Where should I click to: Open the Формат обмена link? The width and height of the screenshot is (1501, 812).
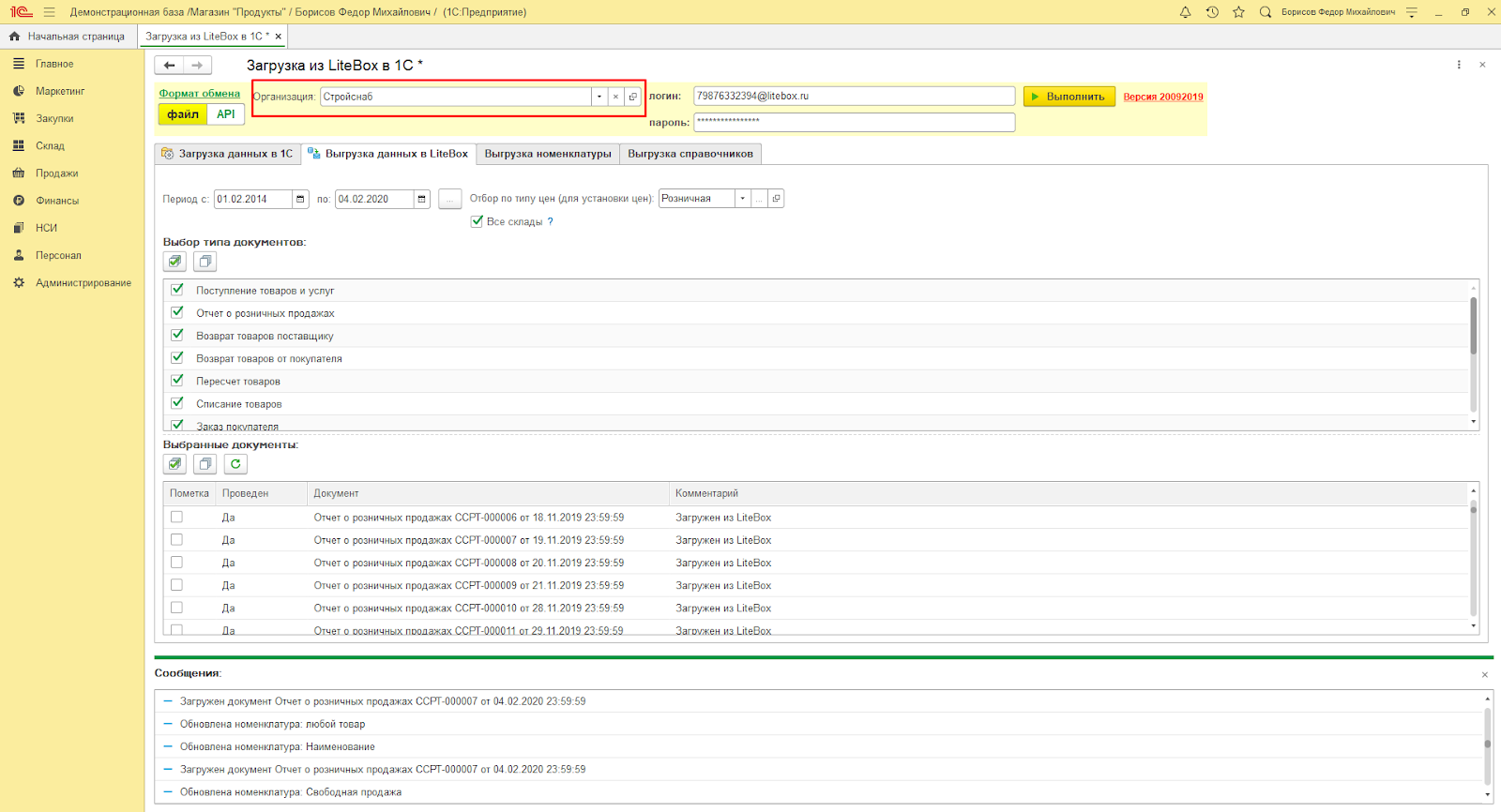[x=200, y=94]
